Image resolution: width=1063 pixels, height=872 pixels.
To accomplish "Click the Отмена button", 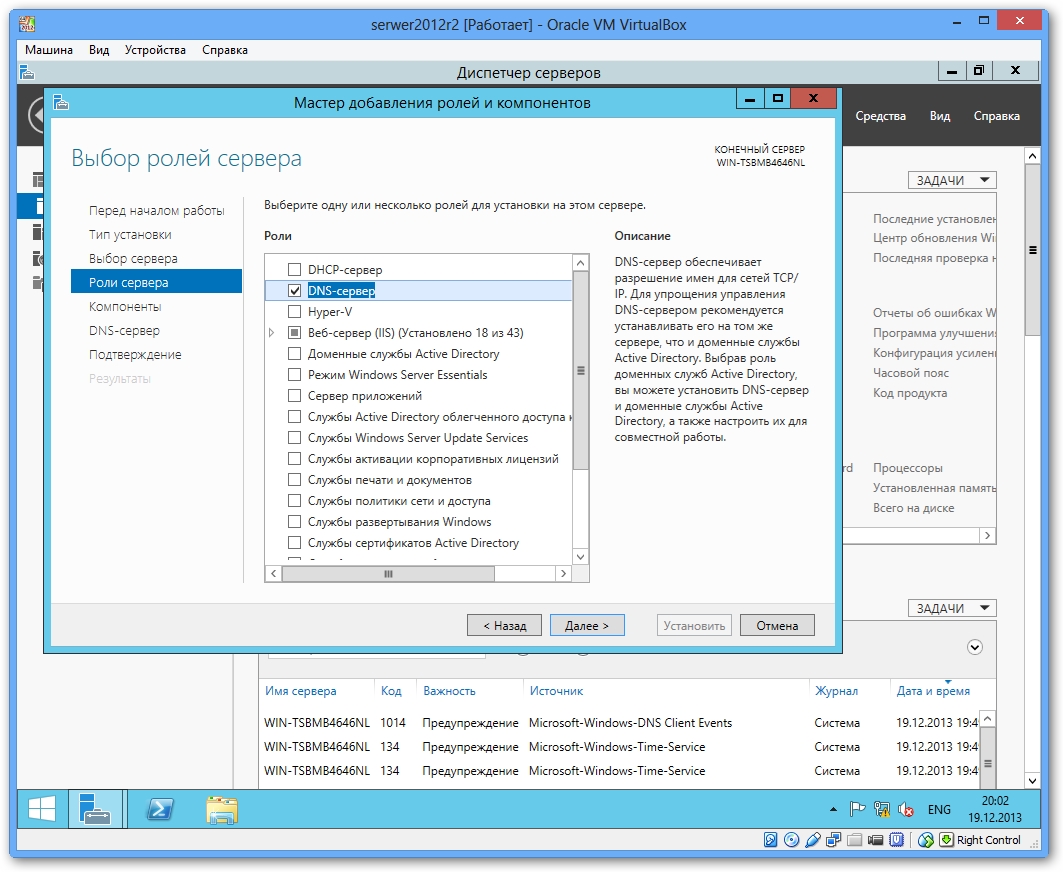I will (x=777, y=625).
